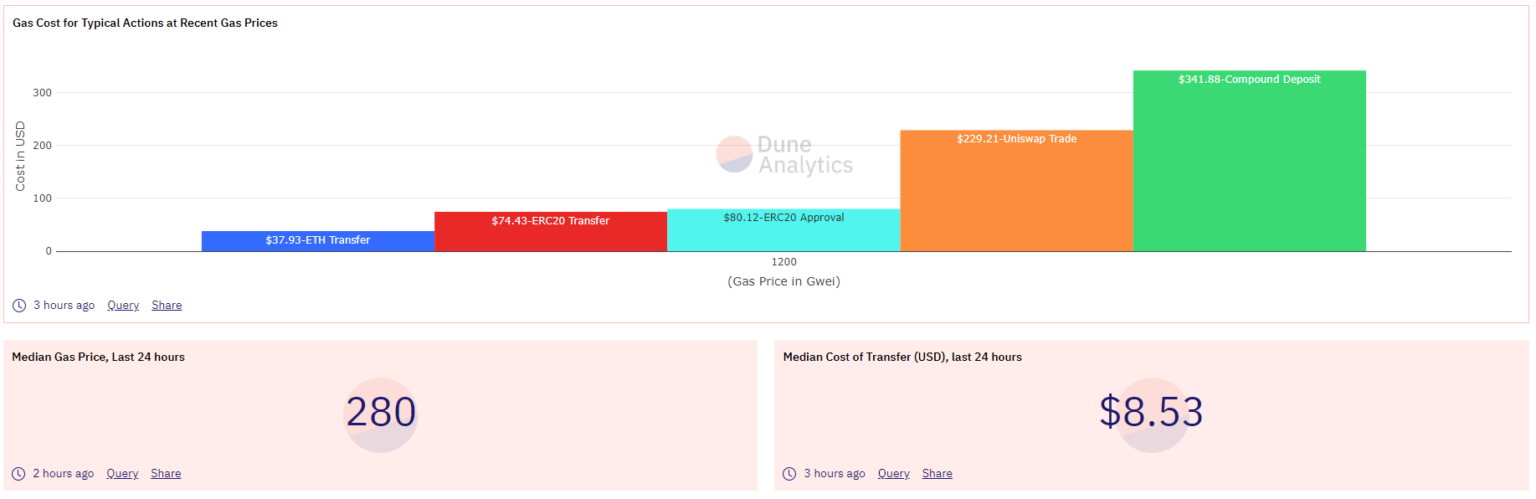The image size is (1536, 499).
Task: Click the clock icon in Median Cost of Transfer panel
Action: (x=790, y=473)
